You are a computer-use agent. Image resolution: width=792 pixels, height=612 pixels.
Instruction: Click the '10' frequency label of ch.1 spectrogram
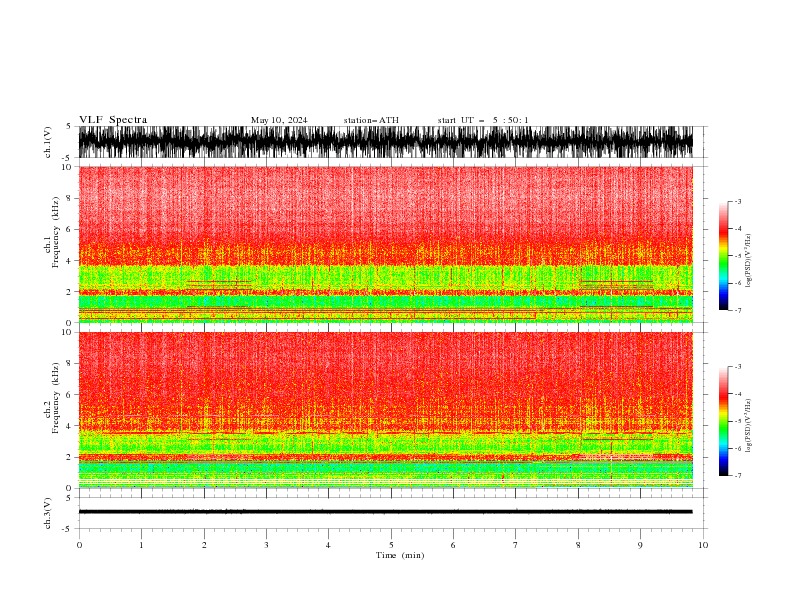coord(67,167)
